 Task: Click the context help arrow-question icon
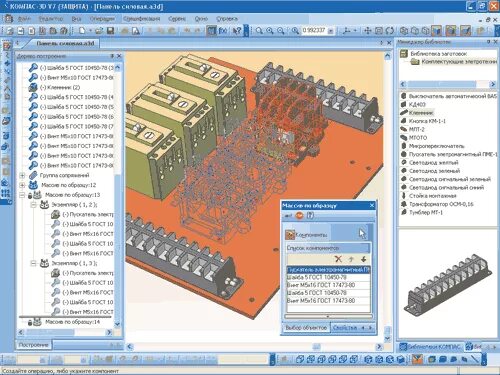point(236,31)
